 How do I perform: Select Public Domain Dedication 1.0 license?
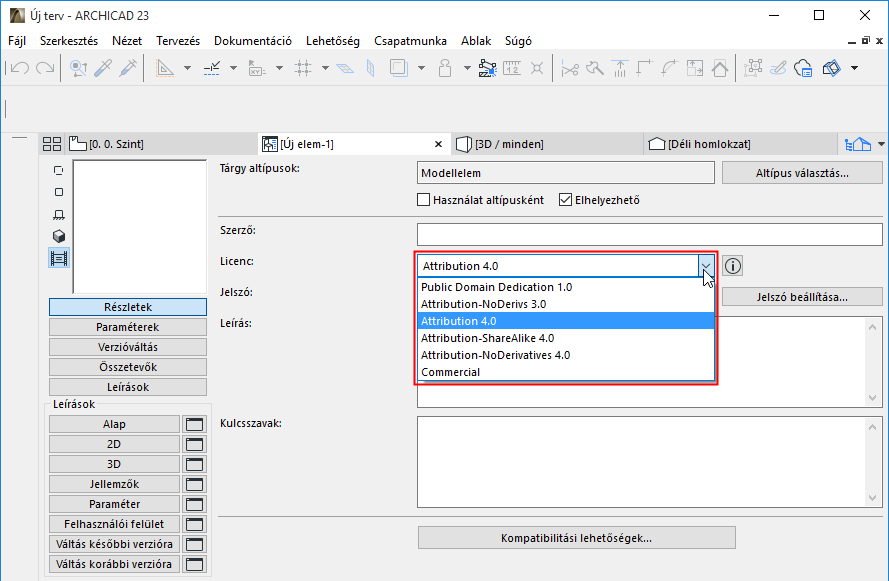point(566,287)
